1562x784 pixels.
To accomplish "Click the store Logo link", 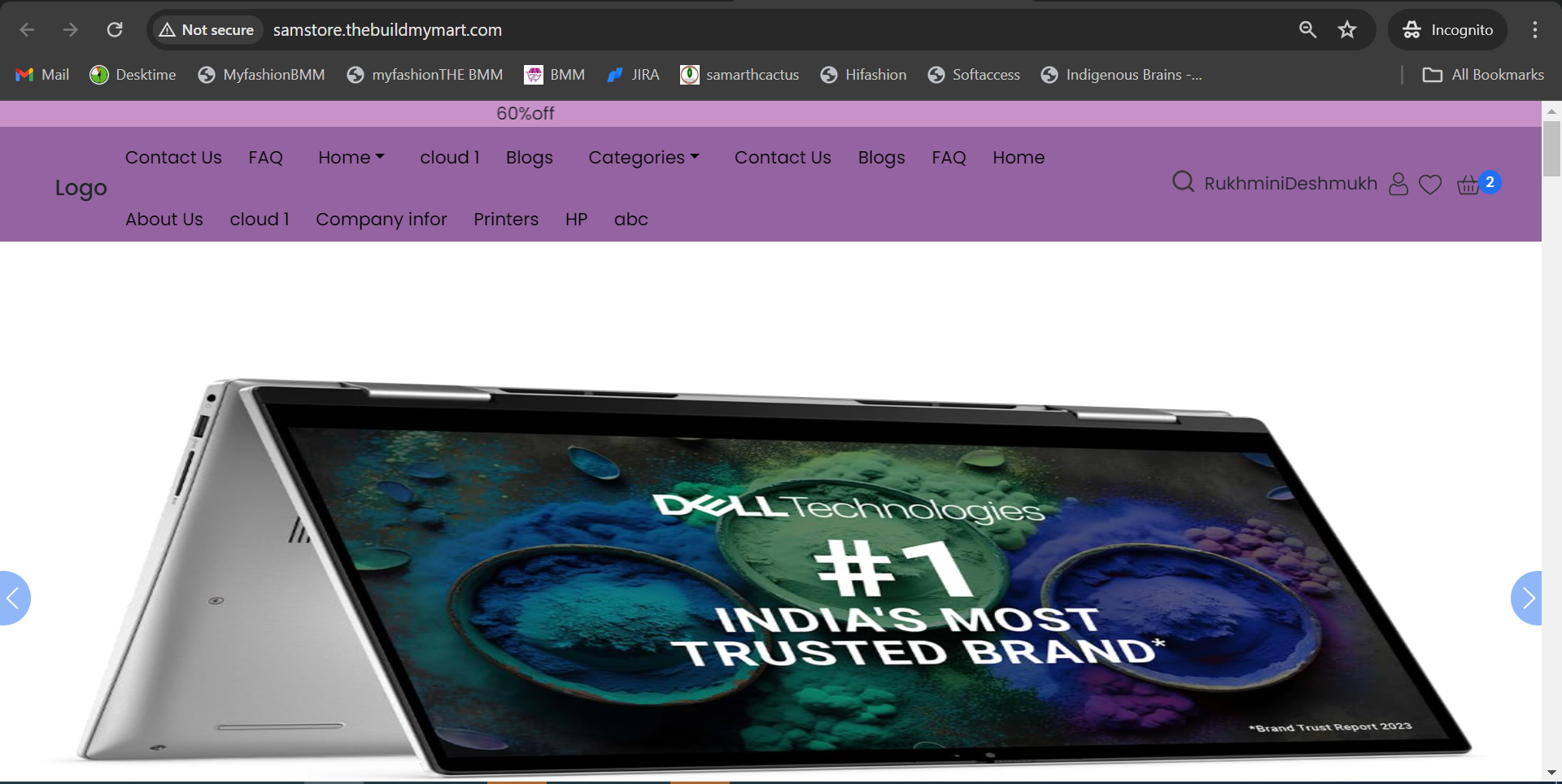I will click(81, 188).
